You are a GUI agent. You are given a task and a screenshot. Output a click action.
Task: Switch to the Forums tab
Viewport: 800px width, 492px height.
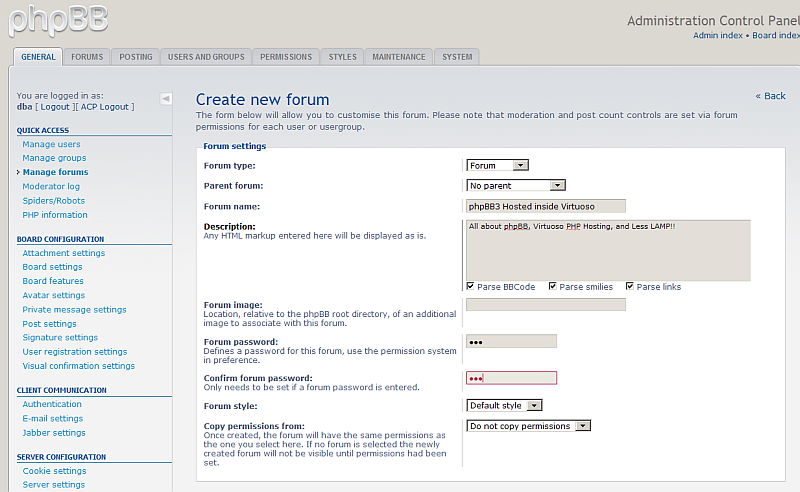point(87,57)
